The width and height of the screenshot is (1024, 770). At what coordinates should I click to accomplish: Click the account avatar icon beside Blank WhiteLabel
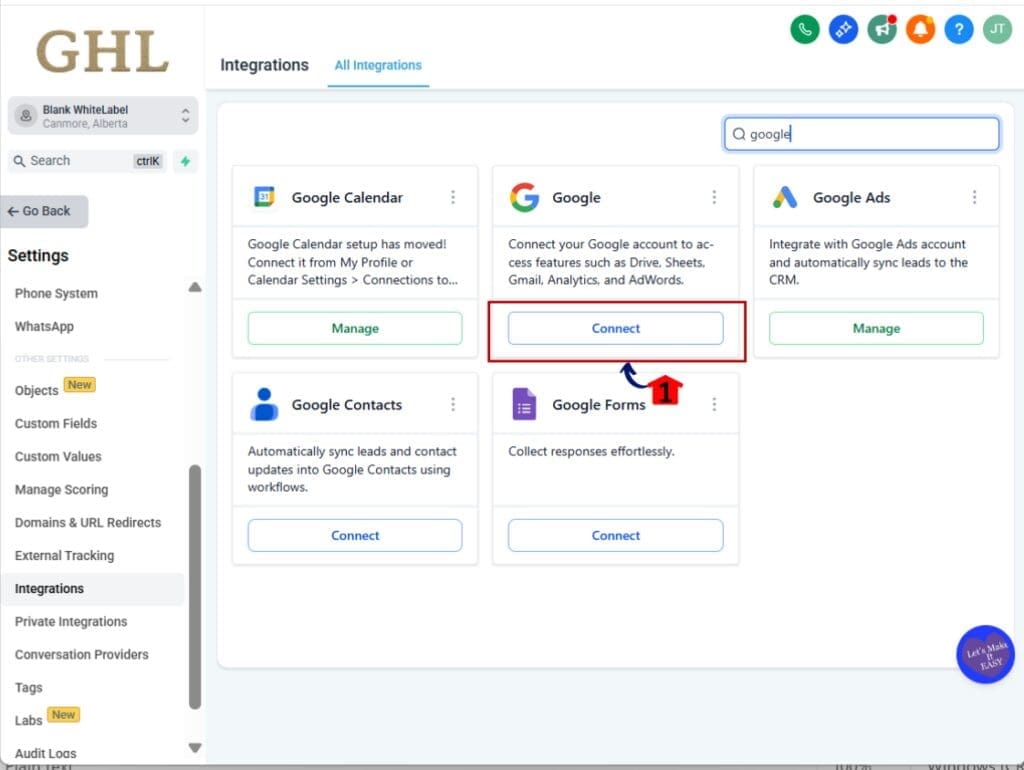[x=25, y=116]
